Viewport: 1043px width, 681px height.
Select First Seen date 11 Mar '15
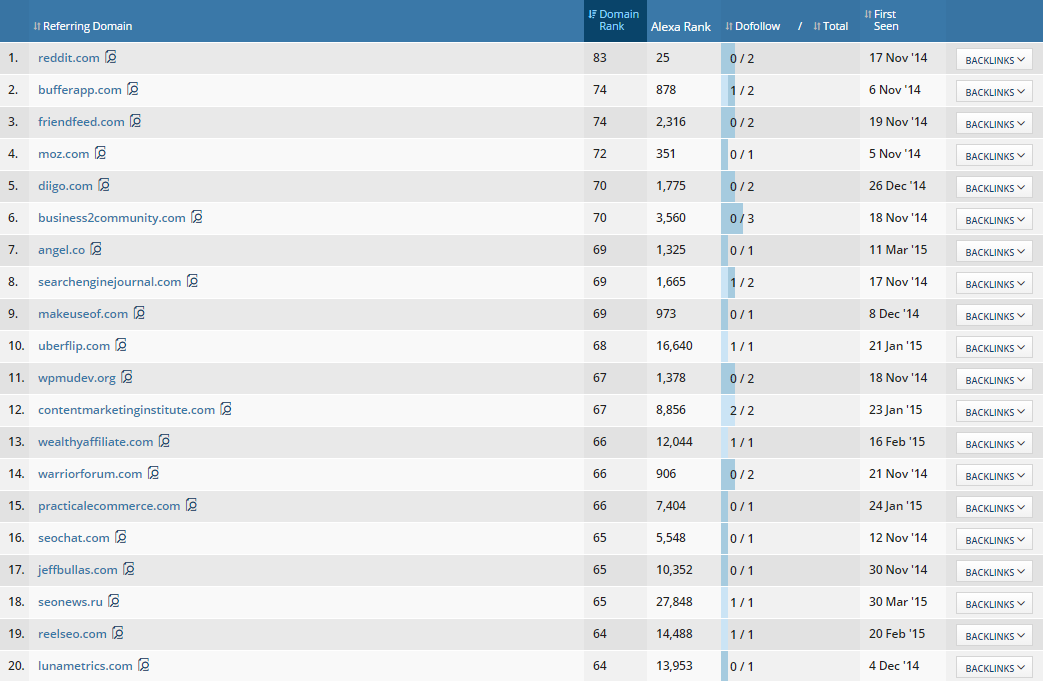[x=897, y=249]
